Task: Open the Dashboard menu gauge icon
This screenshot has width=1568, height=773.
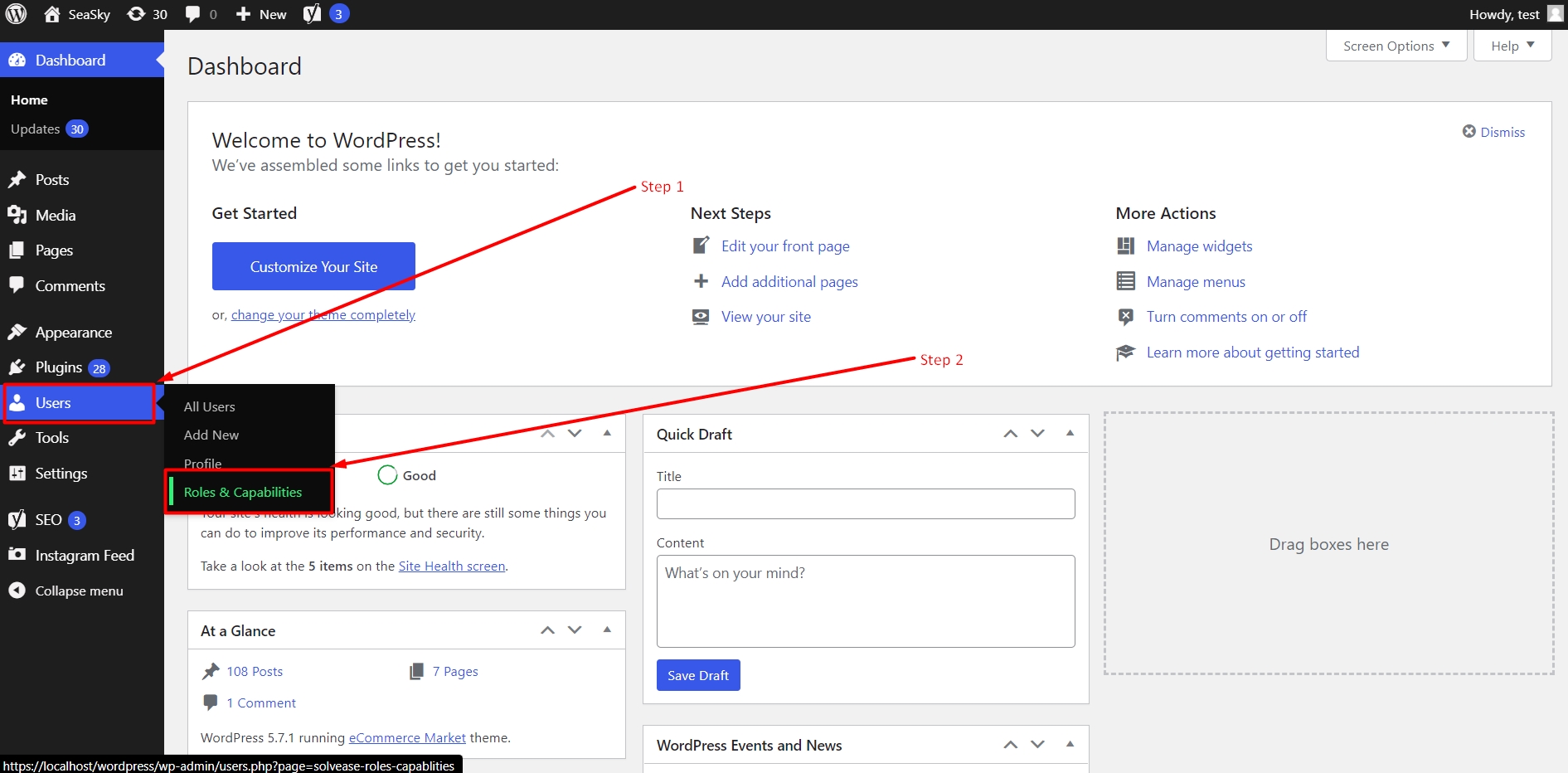Action: pyautogui.click(x=17, y=60)
